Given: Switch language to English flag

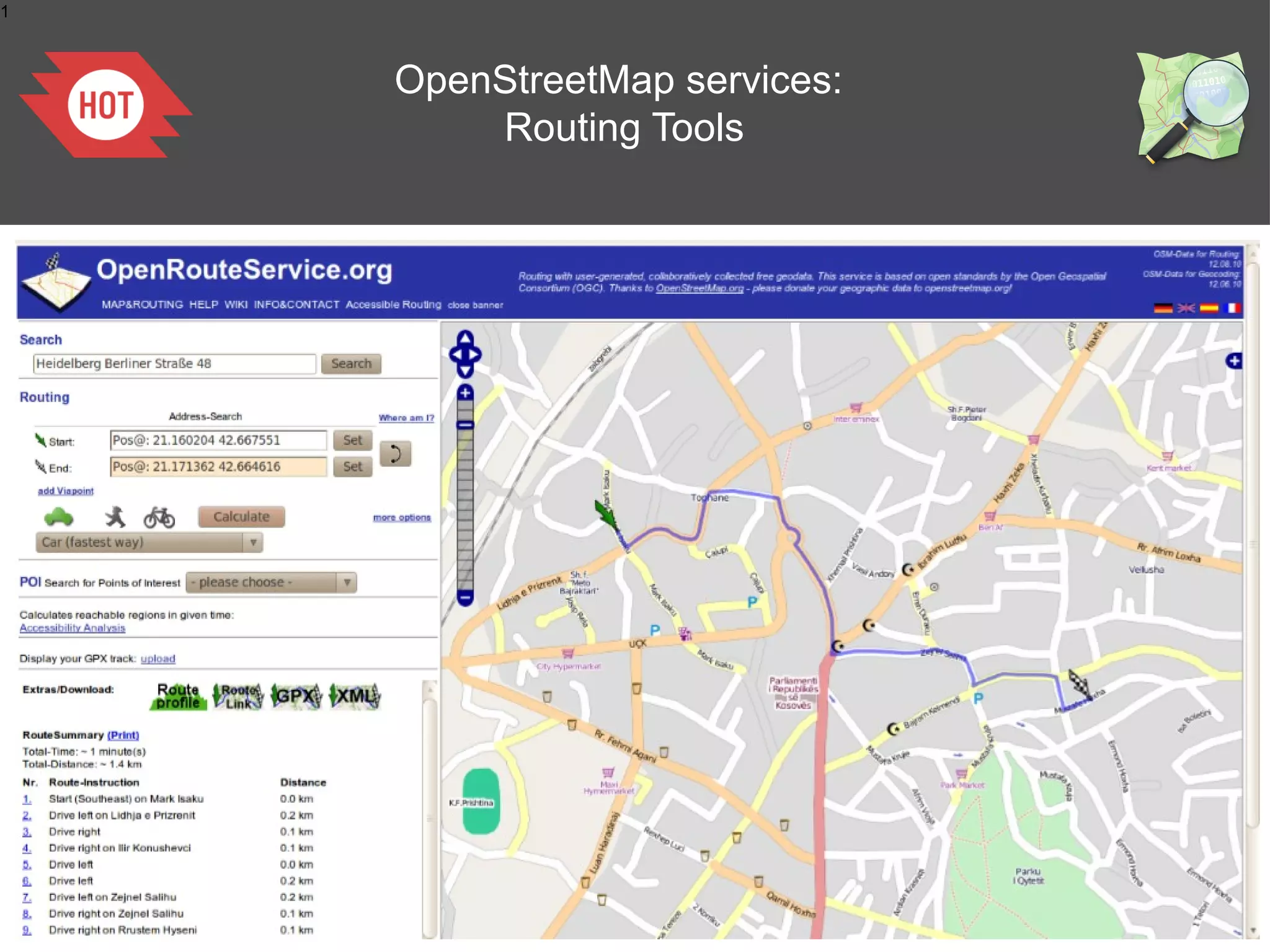Looking at the screenshot, I should 1186,308.
